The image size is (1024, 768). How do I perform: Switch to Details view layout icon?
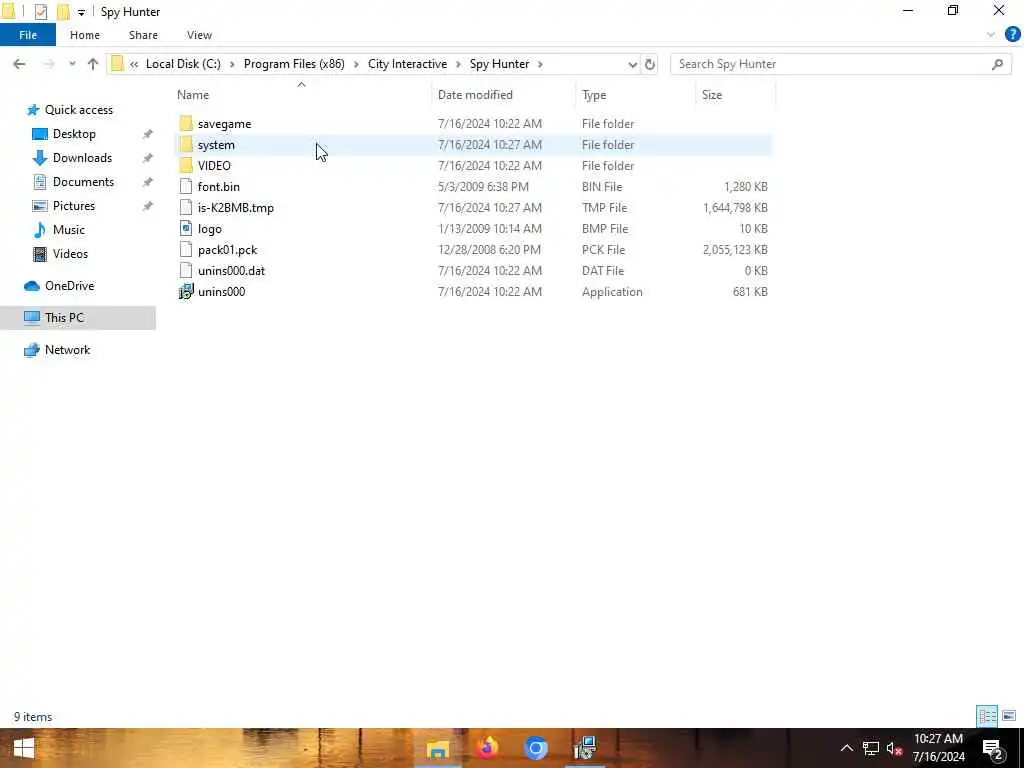click(x=986, y=716)
